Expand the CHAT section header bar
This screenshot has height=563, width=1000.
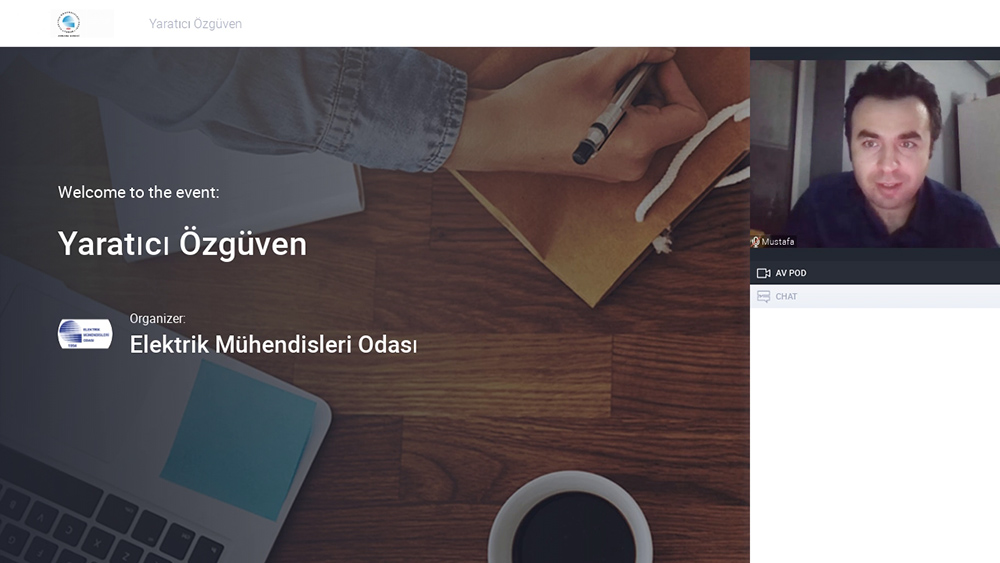pos(875,296)
